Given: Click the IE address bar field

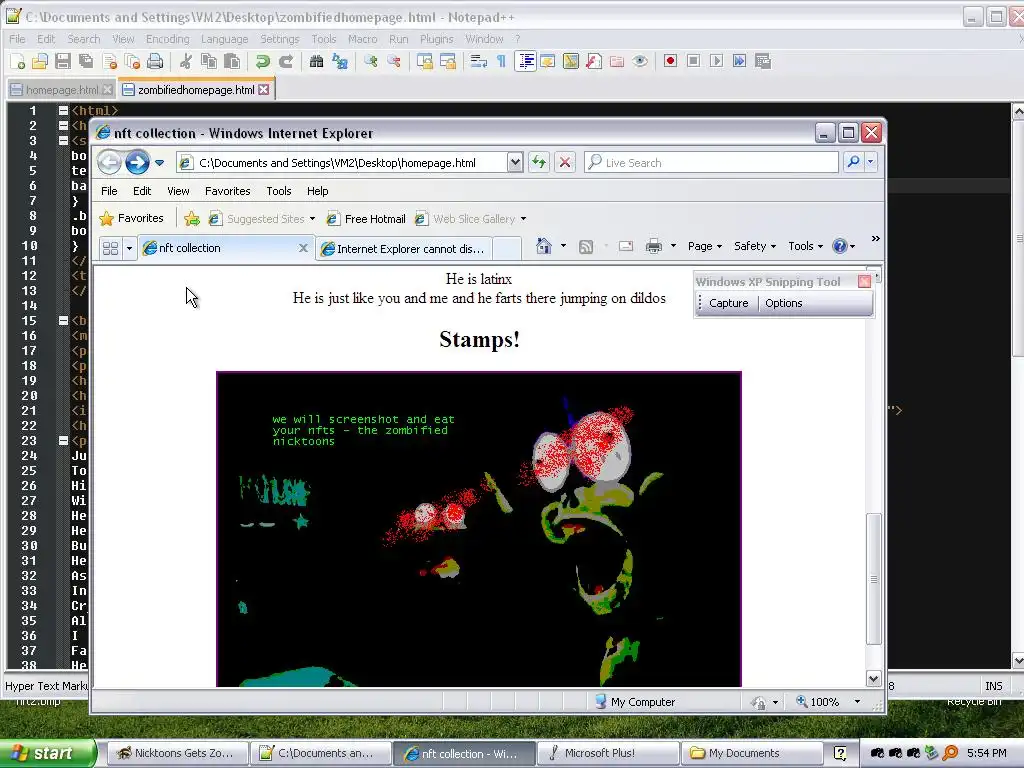Looking at the screenshot, I should [342, 163].
